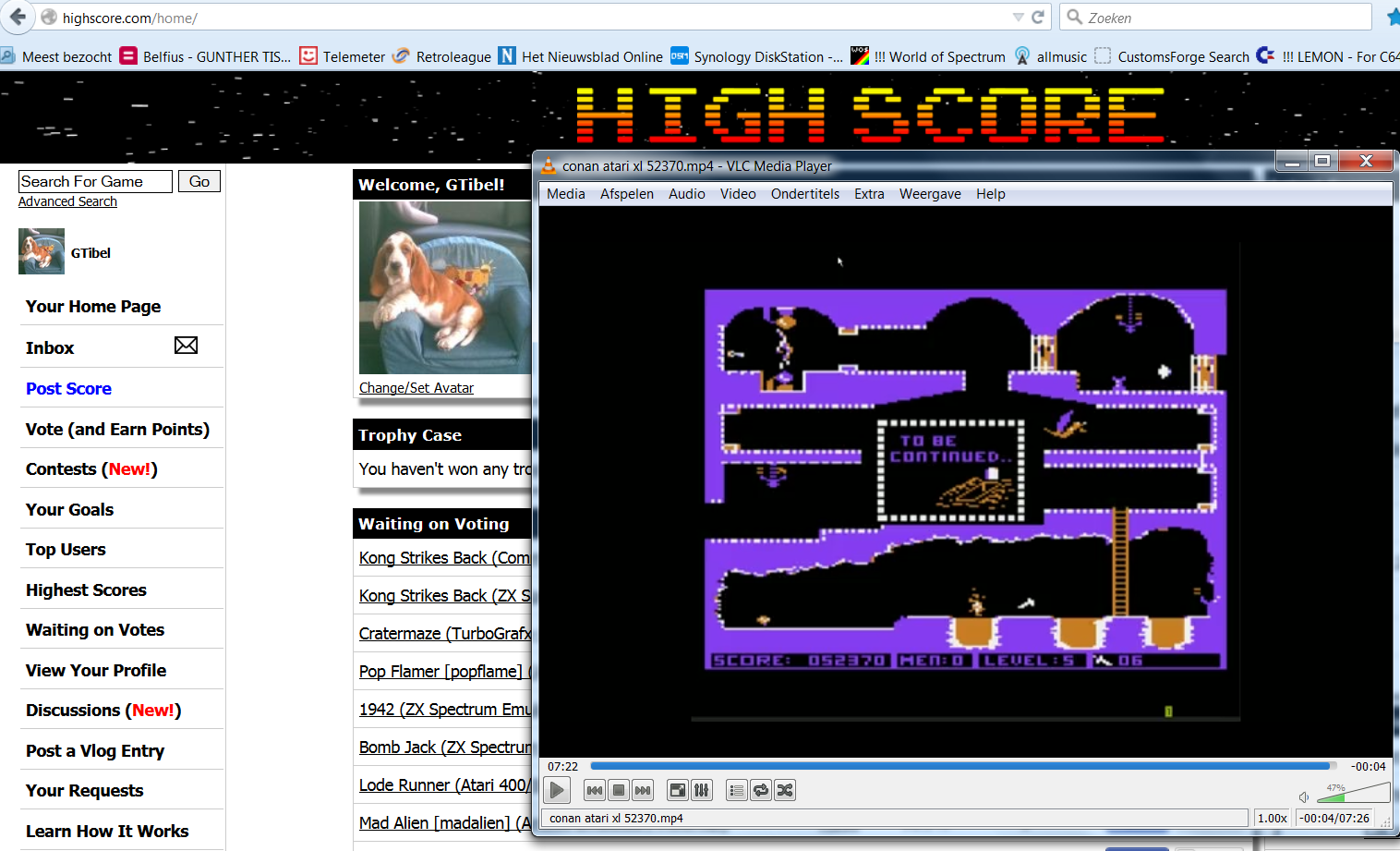Open the Audio menu in VLC
1400x851 pixels.
(x=687, y=194)
